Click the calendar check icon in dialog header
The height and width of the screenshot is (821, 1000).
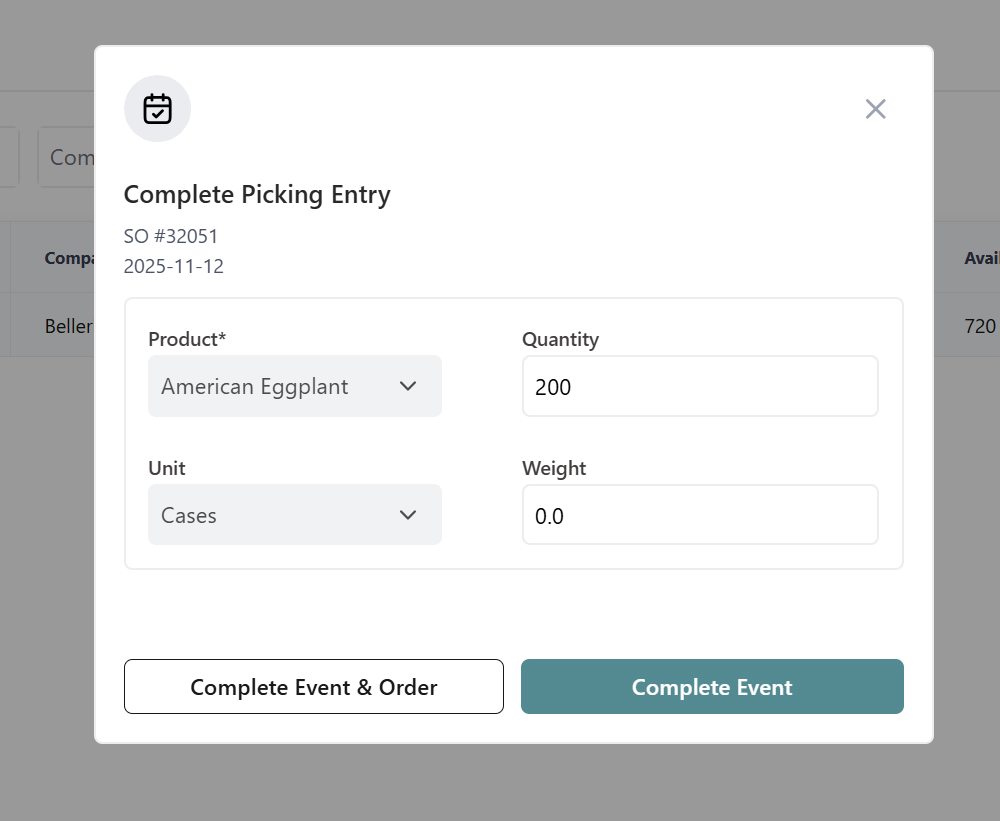click(x=157, y=108)
